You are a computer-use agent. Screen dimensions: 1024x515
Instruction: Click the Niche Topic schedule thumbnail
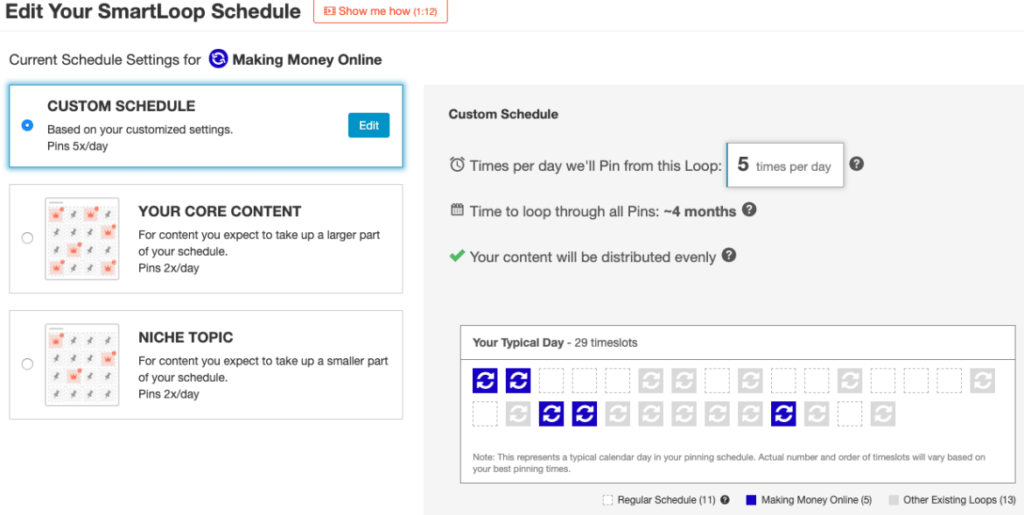click(82, 365)
